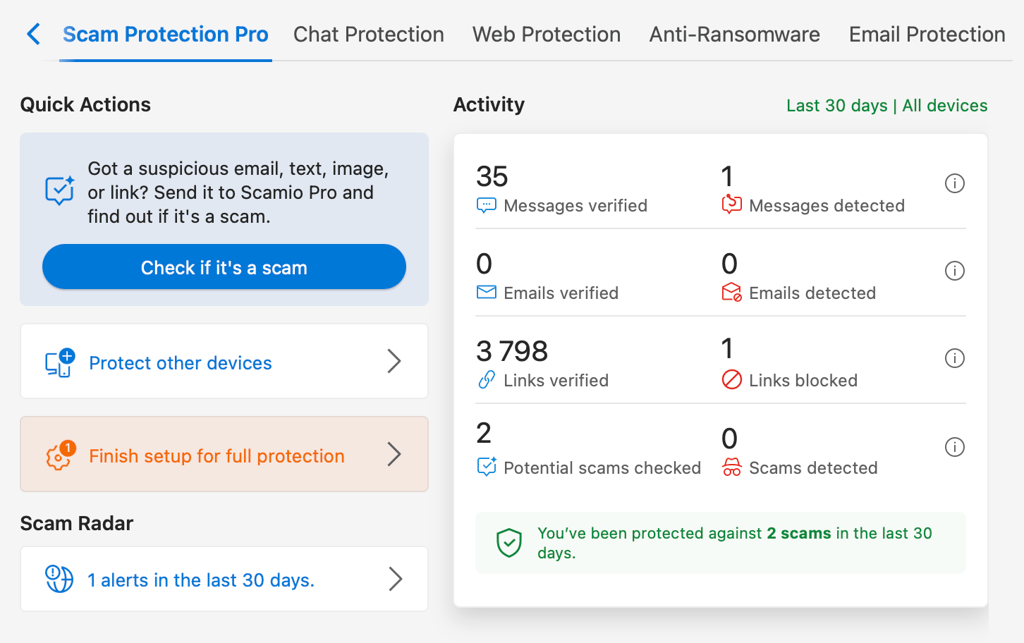Expand the Finish setup chevron
This screenshot has width=1024, height=643.
pos(394,454)
